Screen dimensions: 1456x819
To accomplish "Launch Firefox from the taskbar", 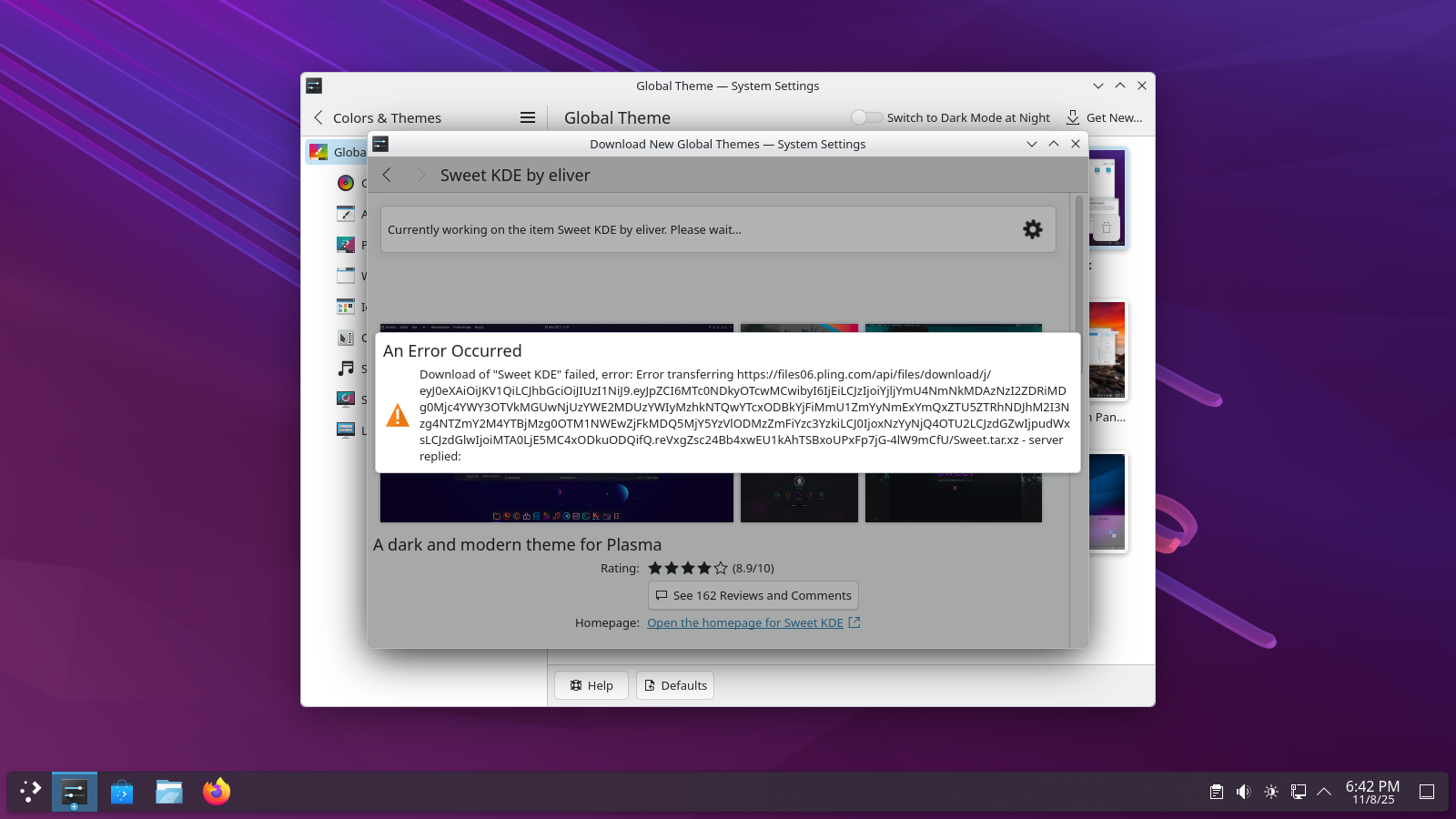I will pyautogui.click(x=217, y=792).
